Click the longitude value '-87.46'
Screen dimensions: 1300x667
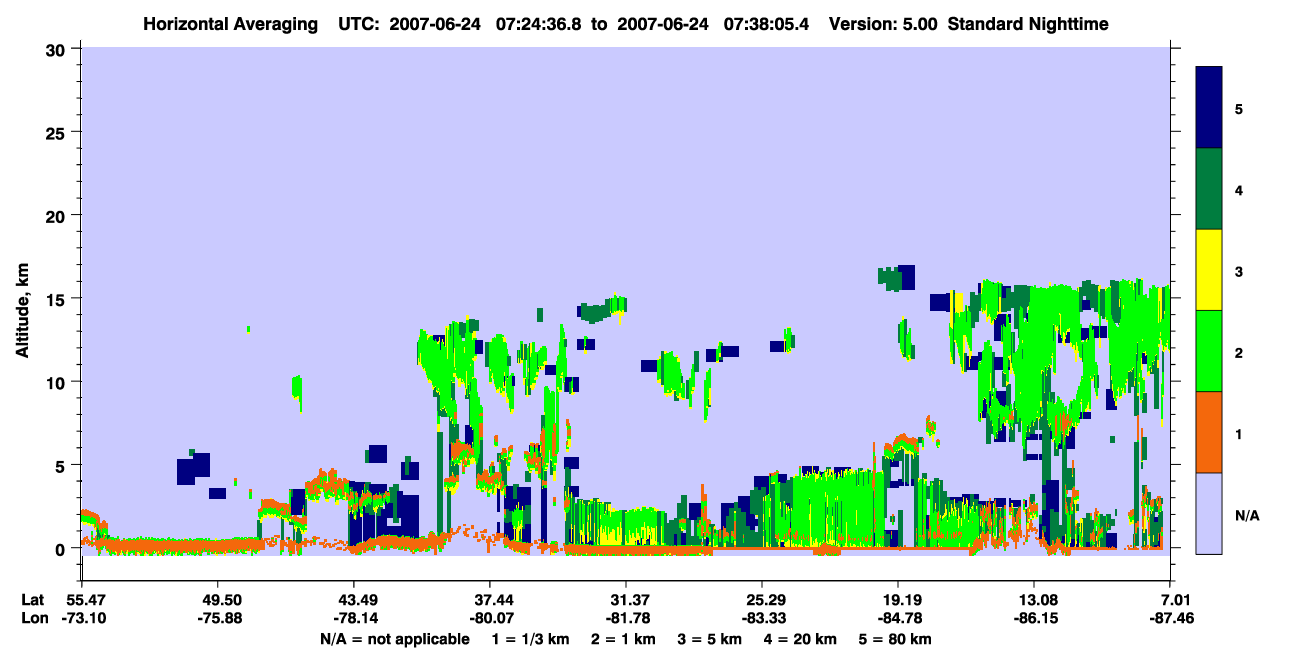(1170, 618)
